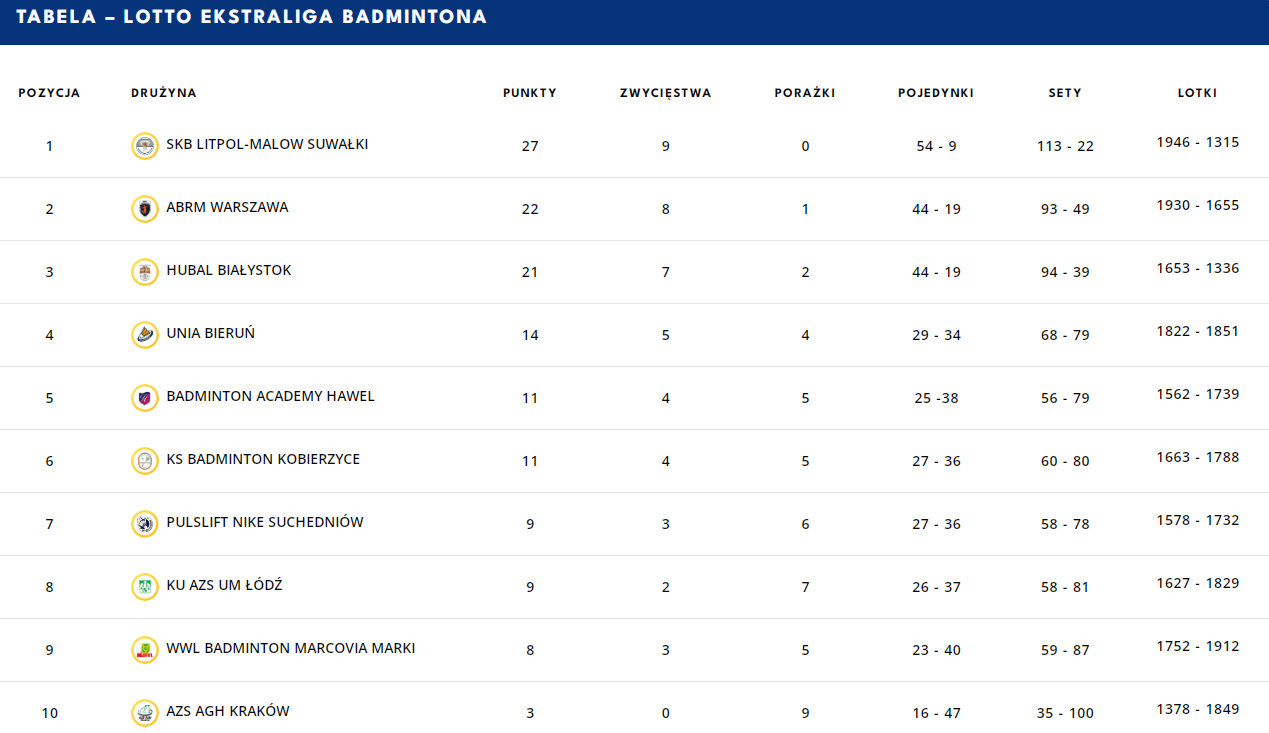The image size is (1269, 733).
Task: Open the SKB Litpol-Malow Suwałki team name
Action: click(267, 144)
